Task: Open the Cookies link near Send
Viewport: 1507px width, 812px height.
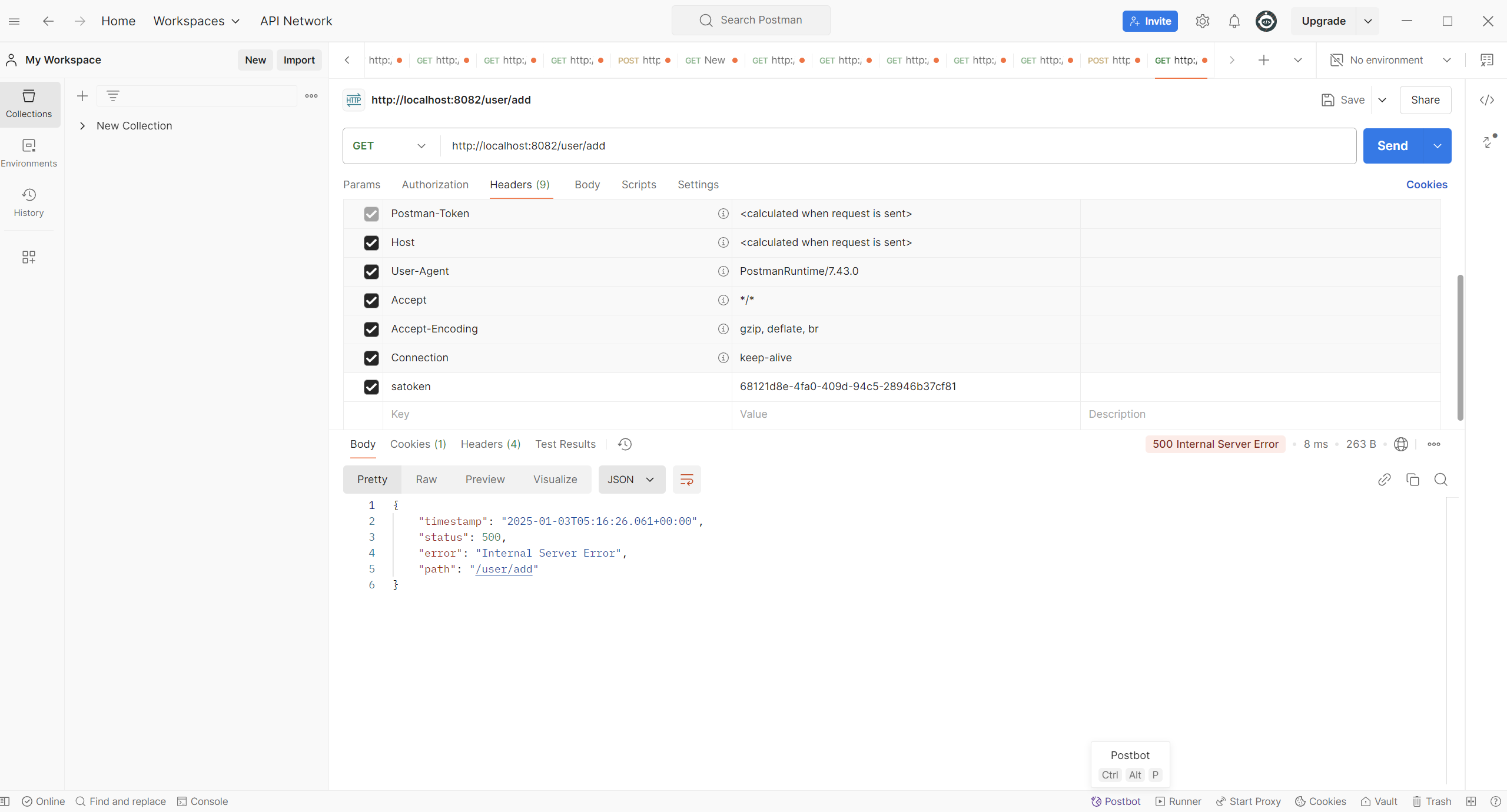Action: (x=1426, y=185)
